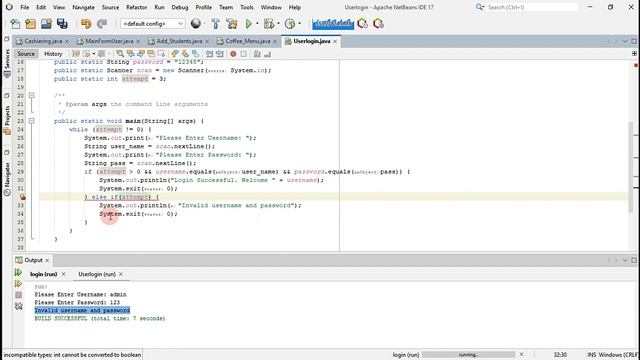Close the Userlogin (run) output tab
This screenshot has height=360, width=640.
tap(121, 274)
